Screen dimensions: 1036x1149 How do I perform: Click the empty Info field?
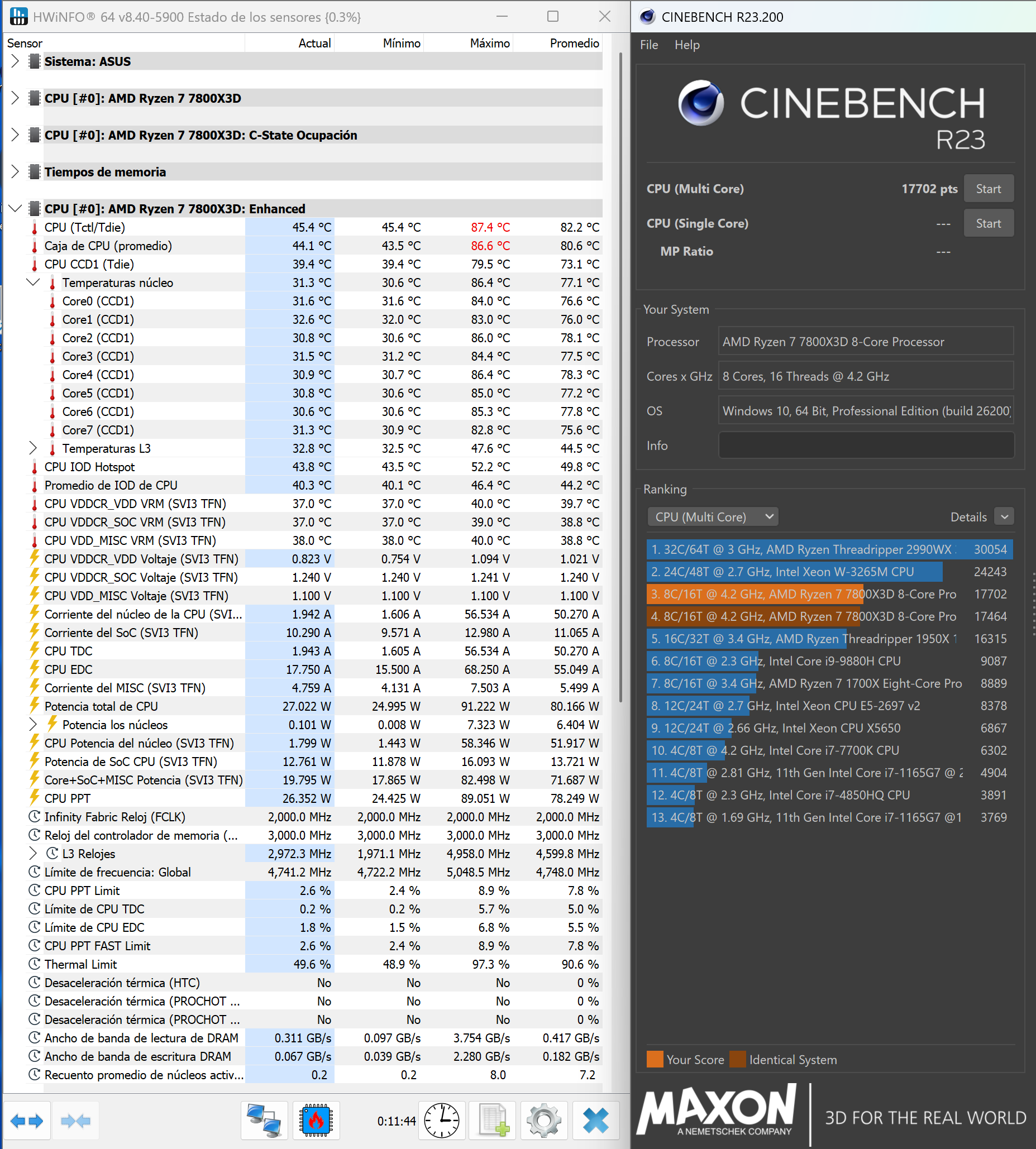pos(866,446)
